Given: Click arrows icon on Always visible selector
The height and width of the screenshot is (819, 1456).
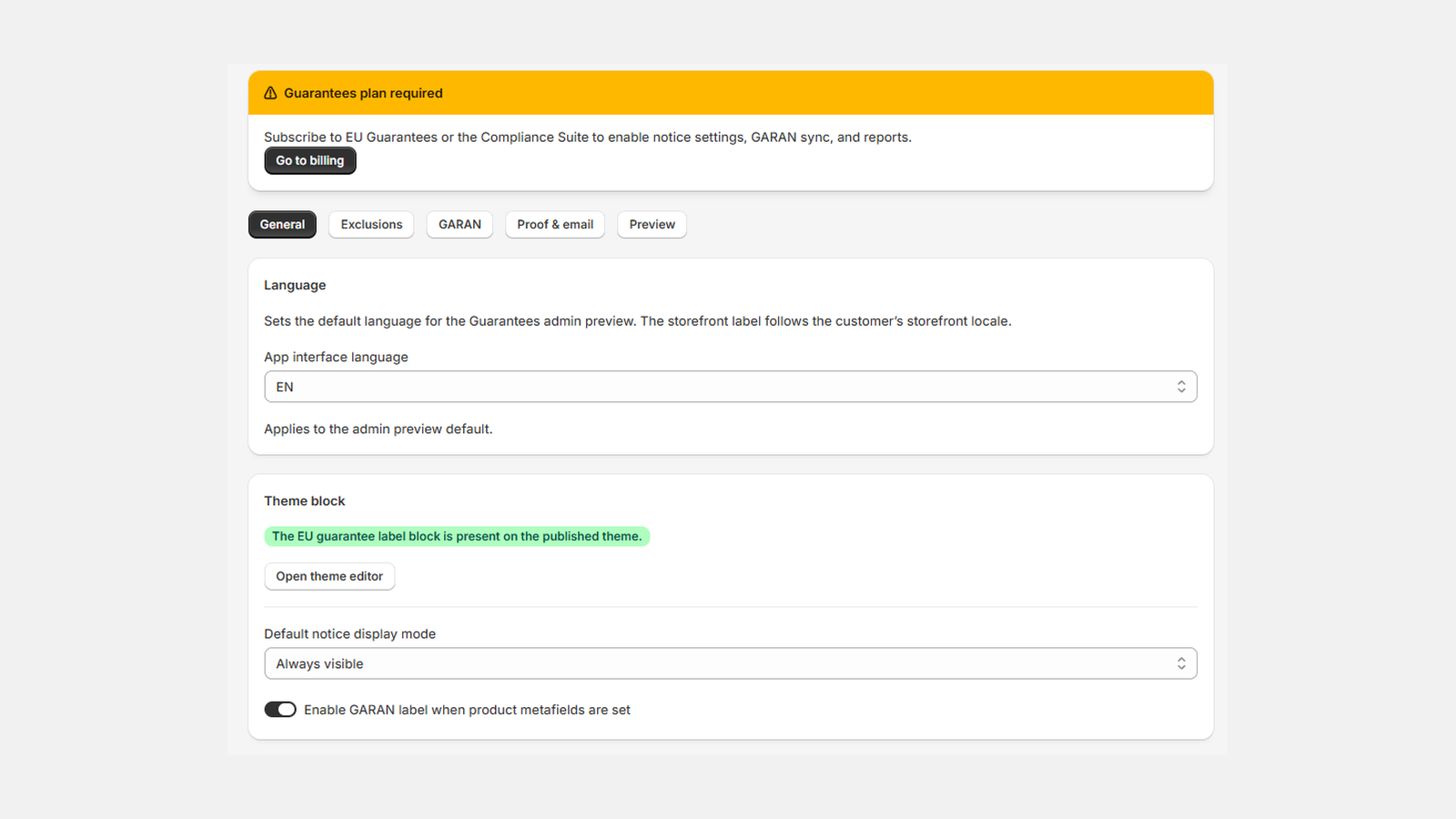Looking at the screenshot, I should point(1181,663).
